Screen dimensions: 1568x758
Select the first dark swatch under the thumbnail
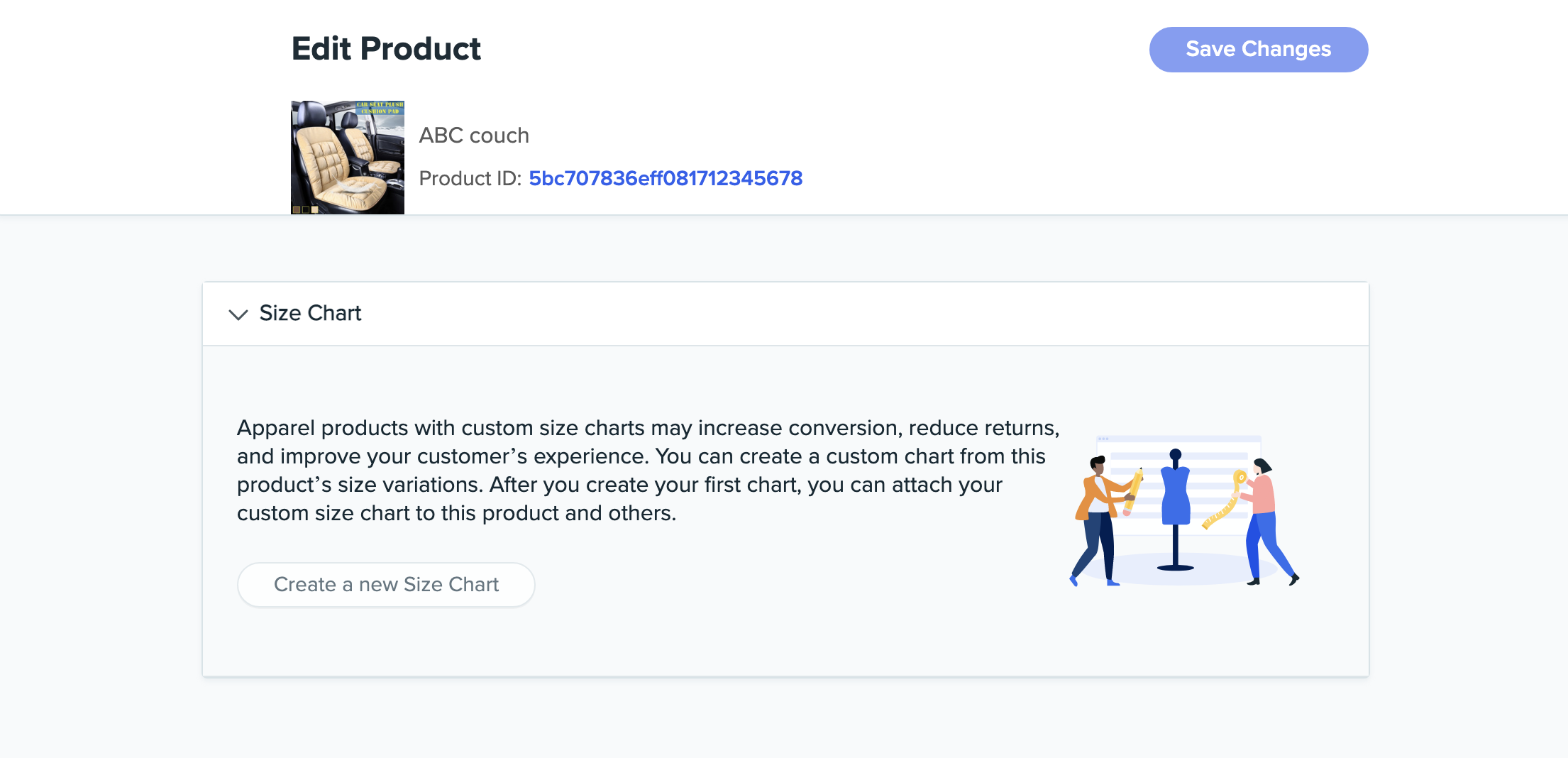click(x=297, y=209)
